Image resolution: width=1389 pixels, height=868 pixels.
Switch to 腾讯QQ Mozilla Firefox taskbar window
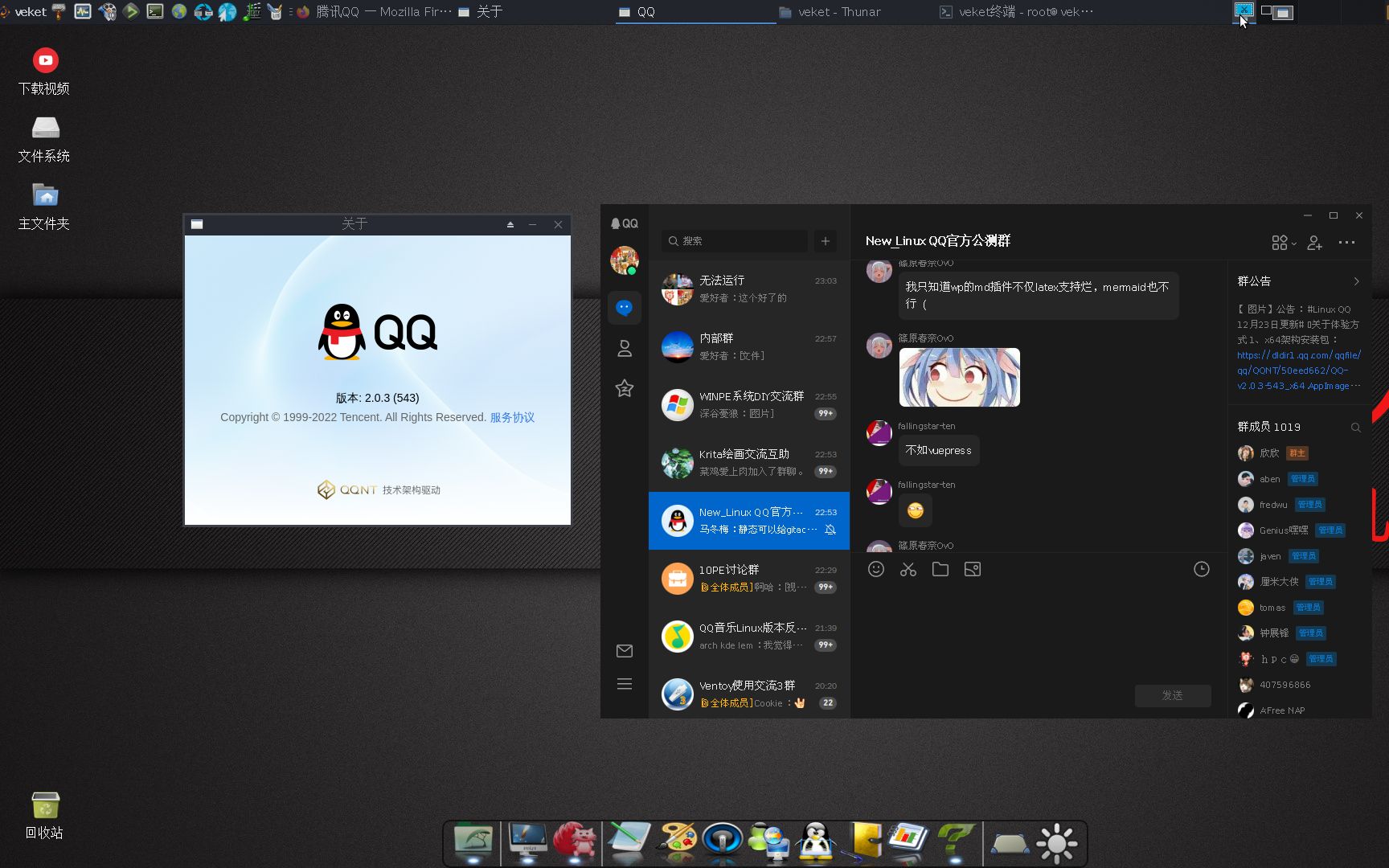tap(374, 12)
